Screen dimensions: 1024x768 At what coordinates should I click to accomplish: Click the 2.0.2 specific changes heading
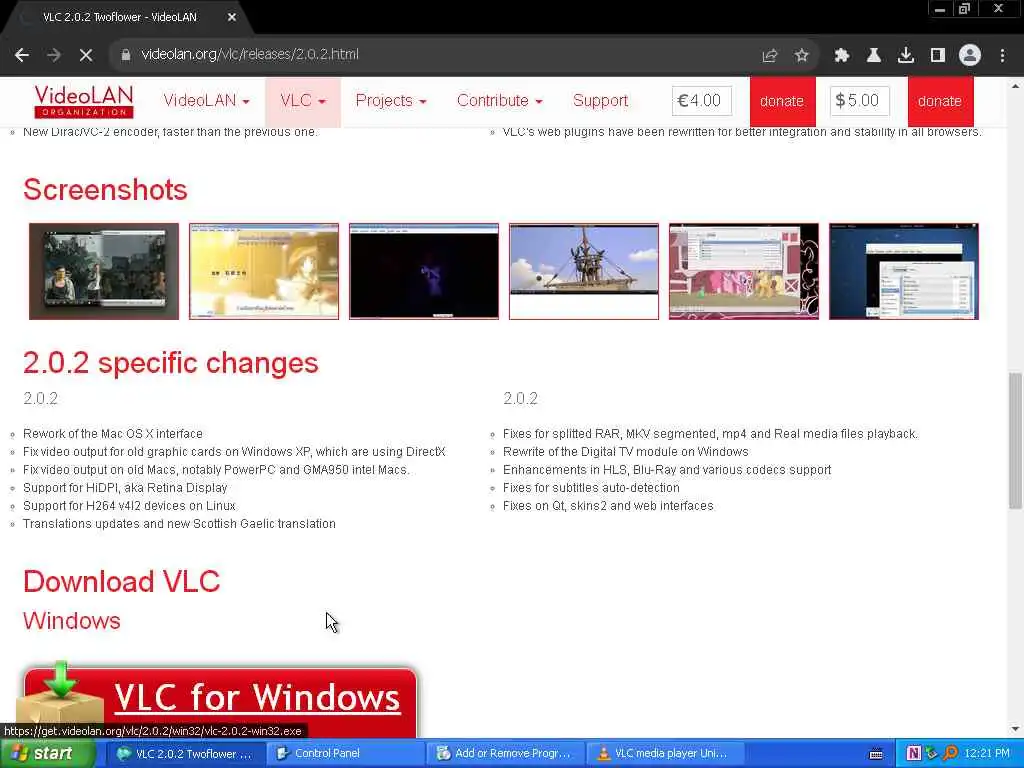[170, 364]
